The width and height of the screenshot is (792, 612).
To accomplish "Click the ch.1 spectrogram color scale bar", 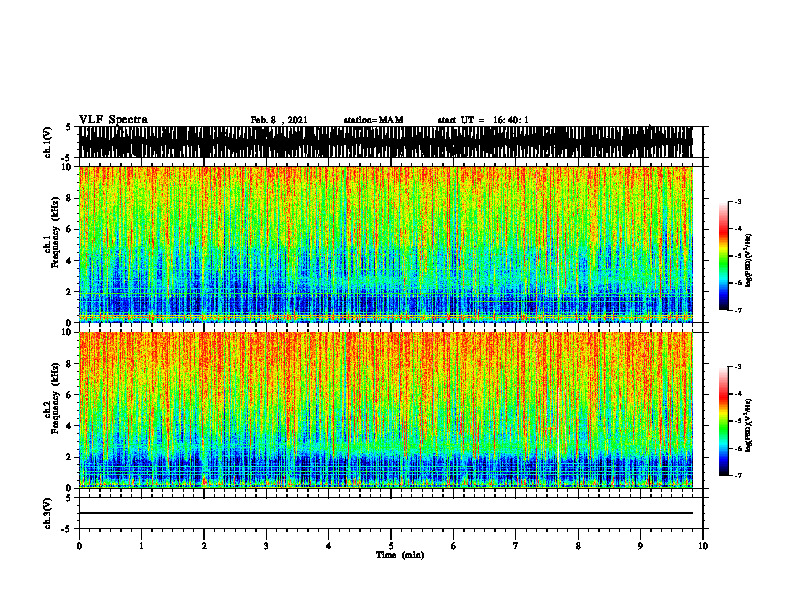I will [x=723, y=256].
